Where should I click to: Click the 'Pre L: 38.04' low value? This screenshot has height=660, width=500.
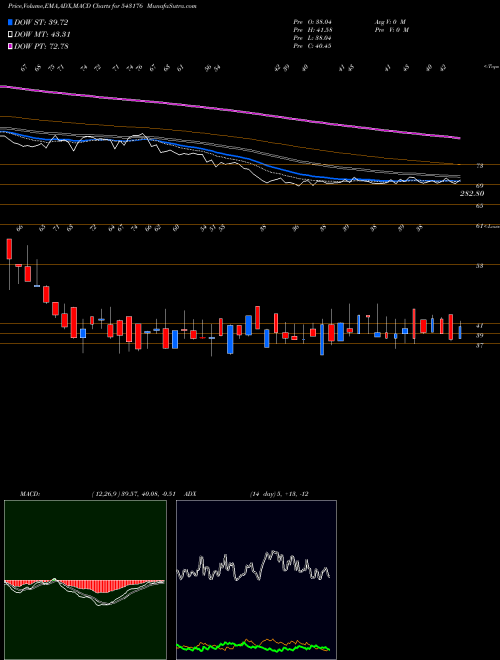[312, 38]
